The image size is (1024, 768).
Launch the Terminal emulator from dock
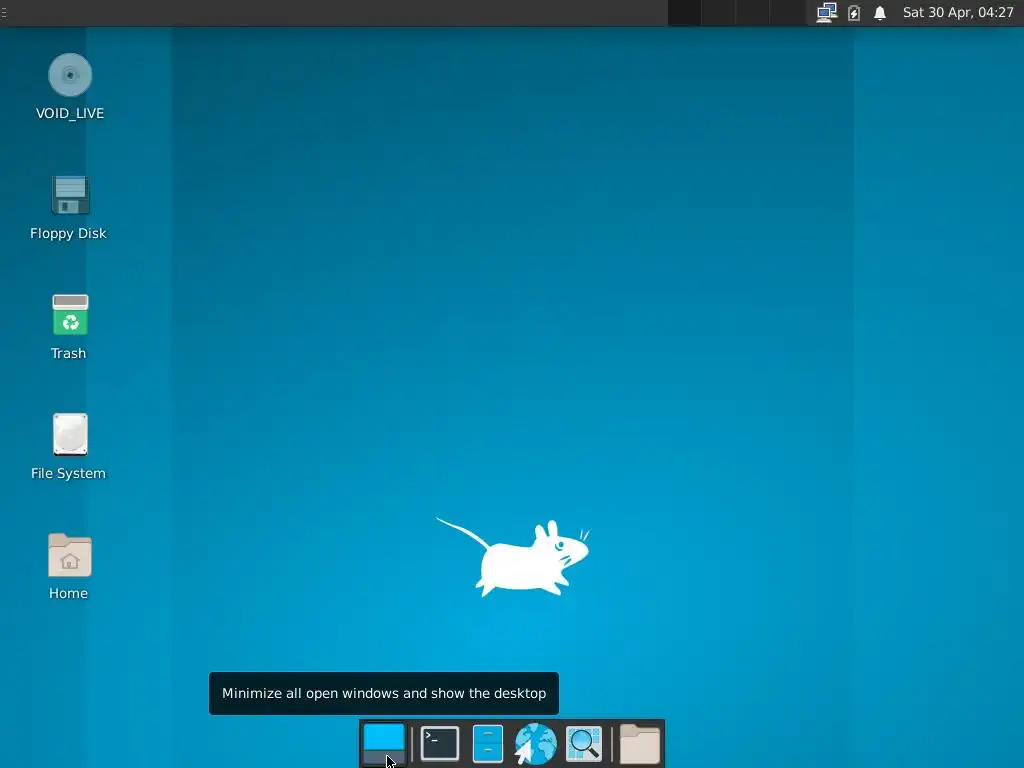click(440, 744)
